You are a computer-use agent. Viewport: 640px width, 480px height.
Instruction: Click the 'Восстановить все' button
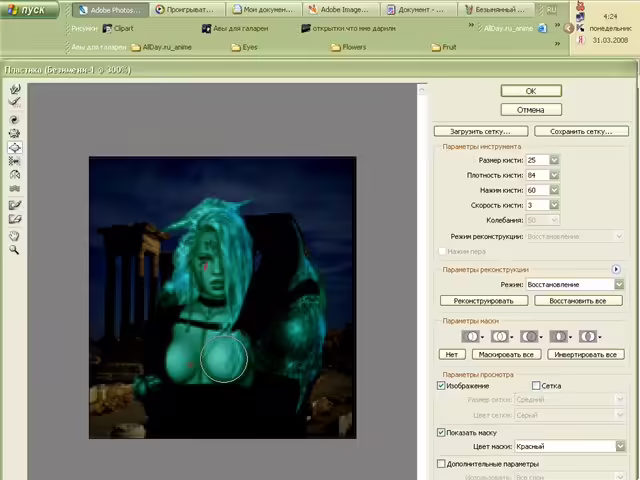[578, 301]
